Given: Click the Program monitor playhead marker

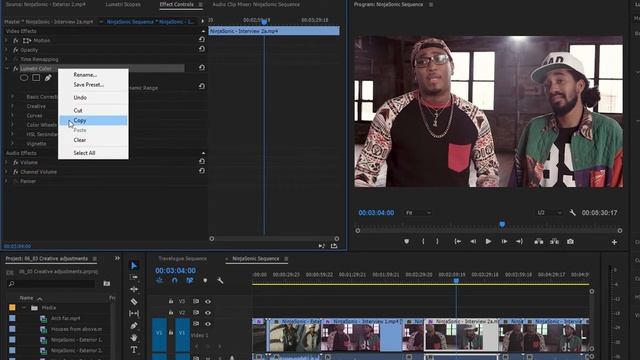Looking at the screenshot, I should pyautogui.click(x=502, y=224).
